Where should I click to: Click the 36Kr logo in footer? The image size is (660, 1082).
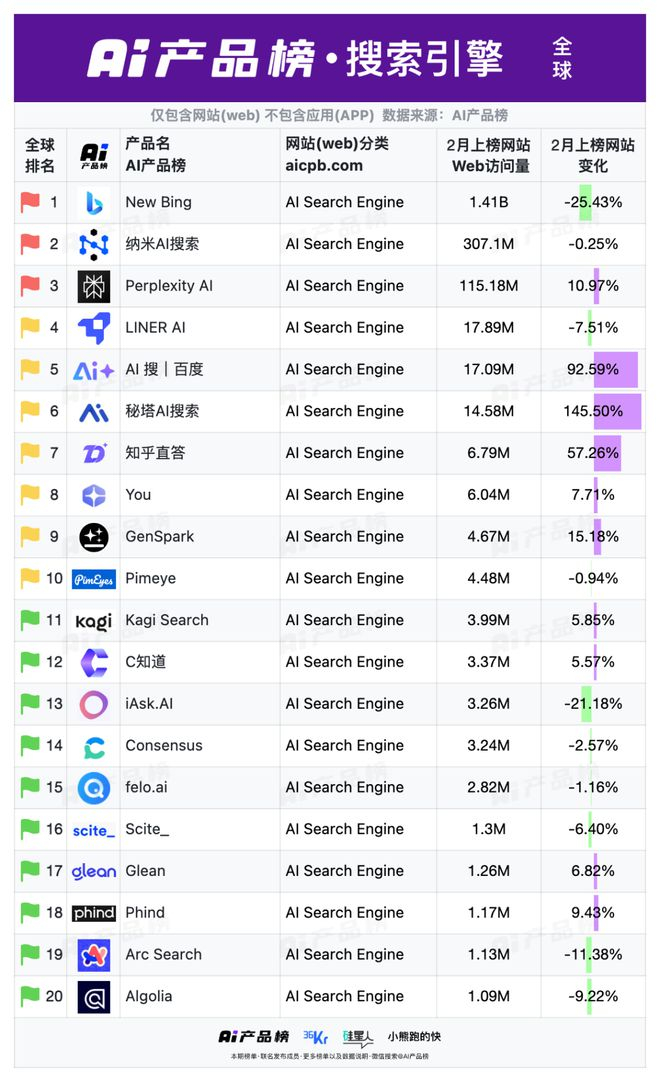coord(314,1037)
